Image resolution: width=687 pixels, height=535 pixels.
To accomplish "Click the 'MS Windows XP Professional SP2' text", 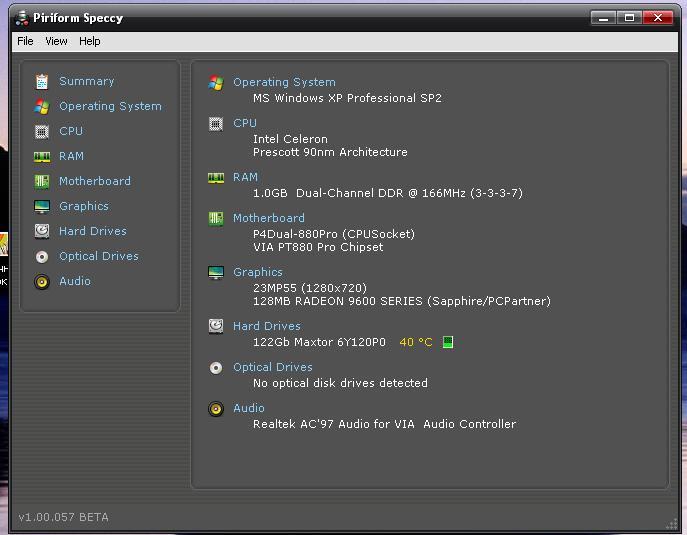I will (x=347, y=98).
